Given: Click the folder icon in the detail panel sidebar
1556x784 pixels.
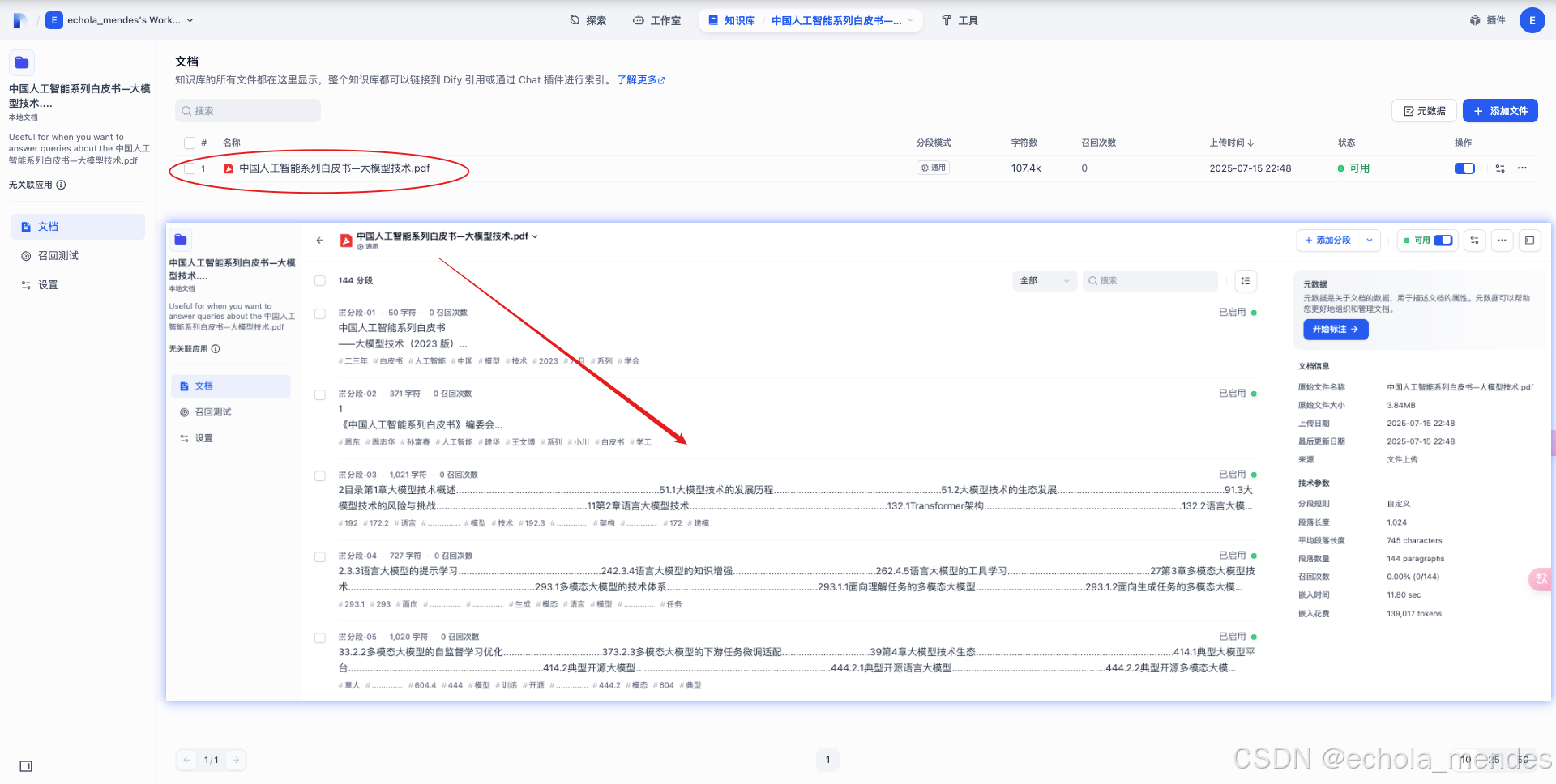Looking at the screenshot, I should (x=181, y=240).
